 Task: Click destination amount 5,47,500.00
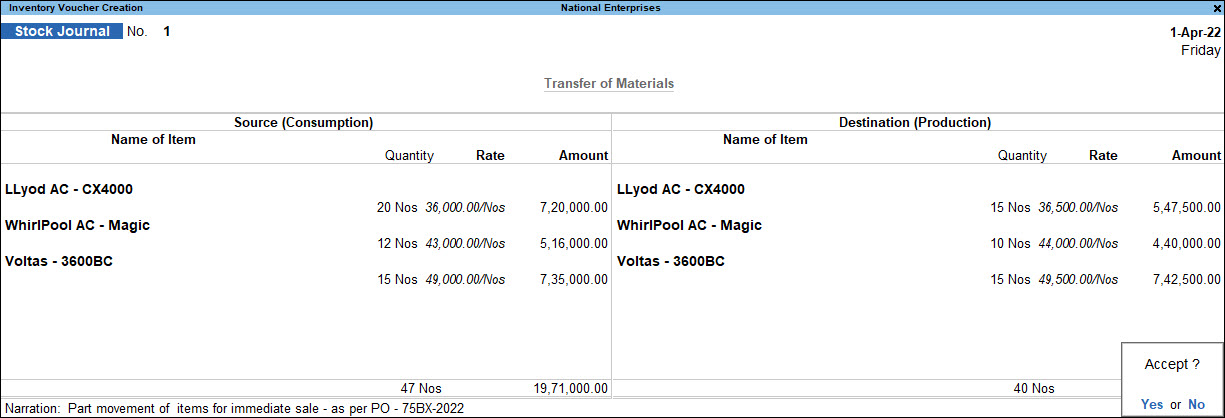click(x=1186, y=207)
